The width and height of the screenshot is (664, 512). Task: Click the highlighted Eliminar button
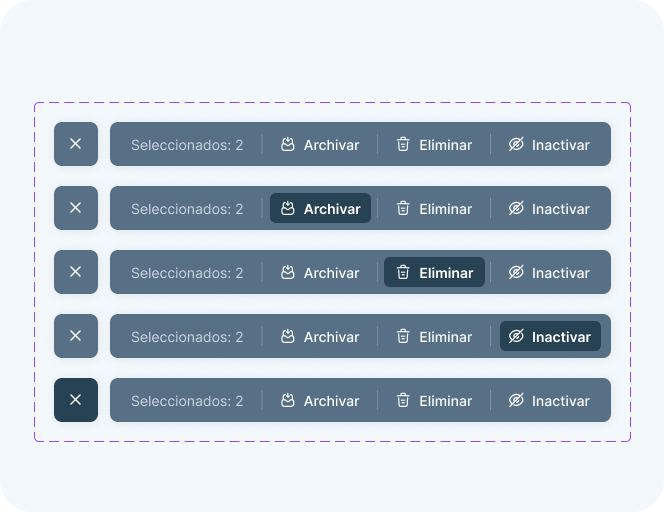434,272
